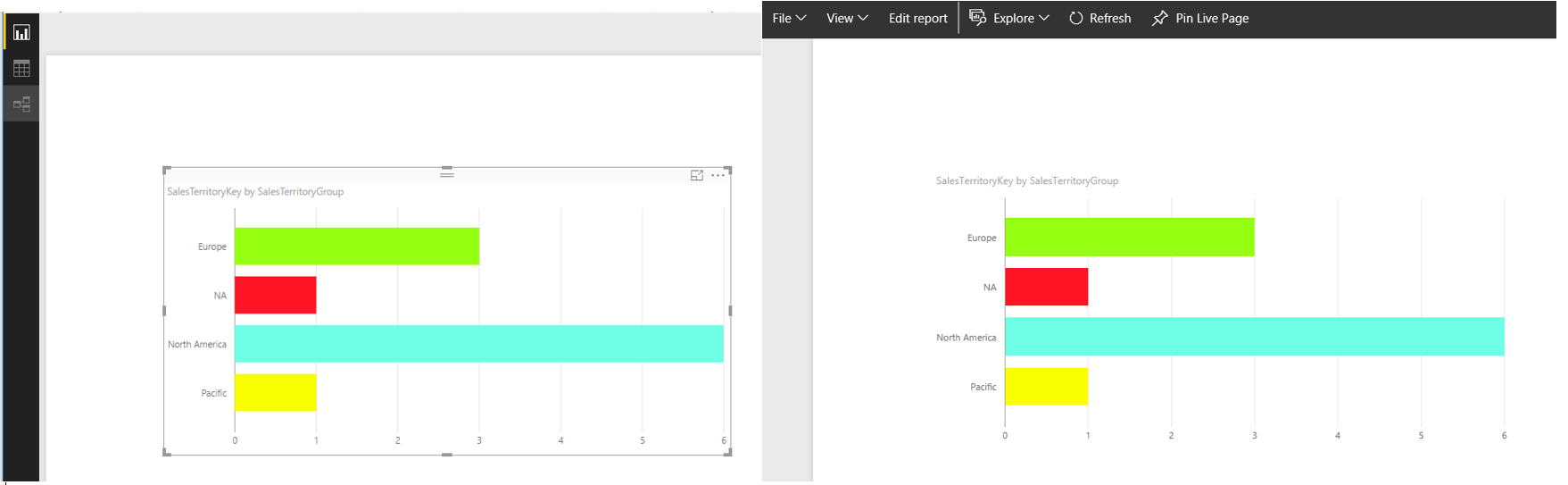The width and height of the screenshot is (1568, 485).
Task: Click axis value 3 in left chart
Action: coord(479,440)
